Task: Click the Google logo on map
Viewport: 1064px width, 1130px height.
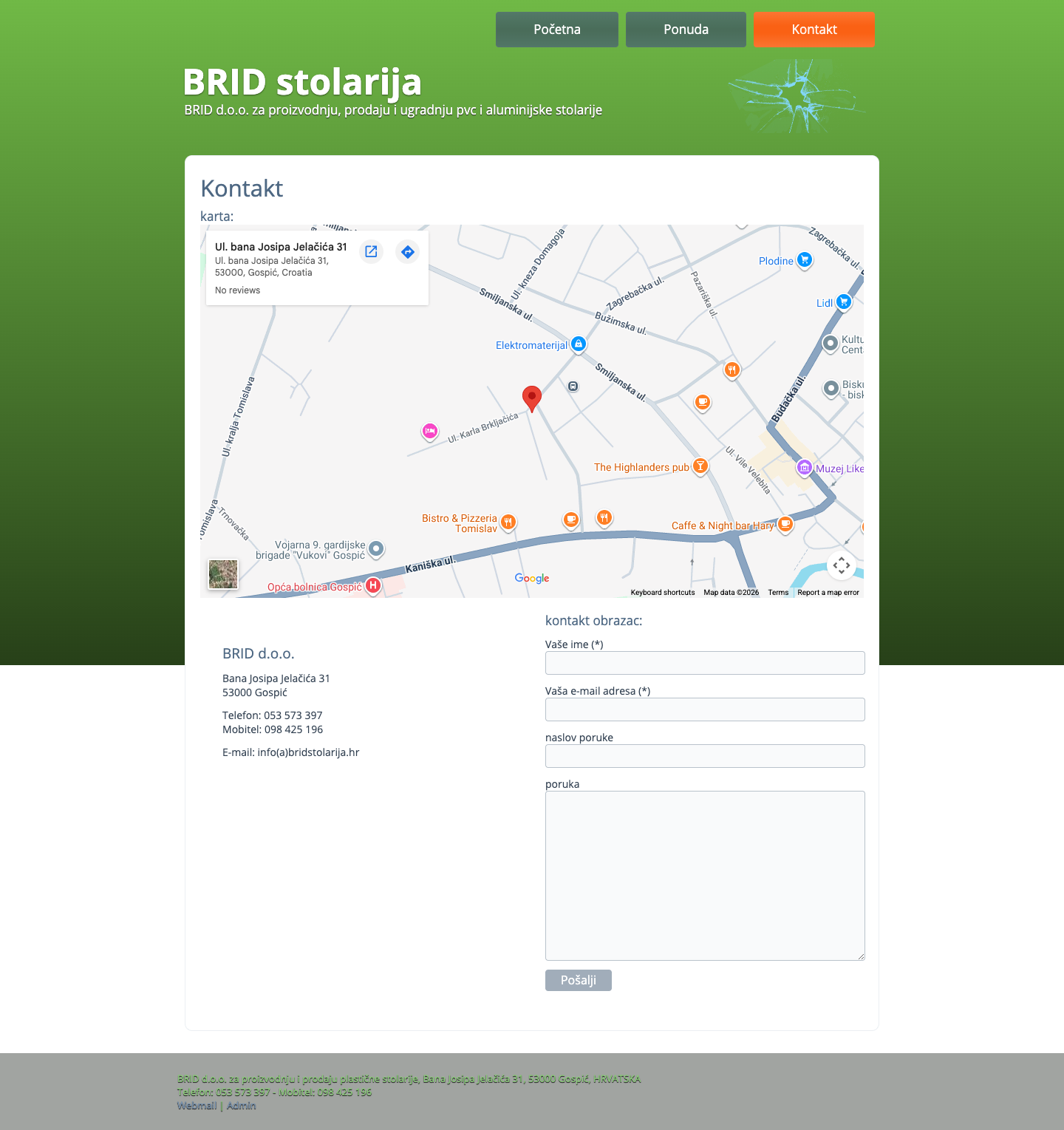Action: tap(532, 578)
